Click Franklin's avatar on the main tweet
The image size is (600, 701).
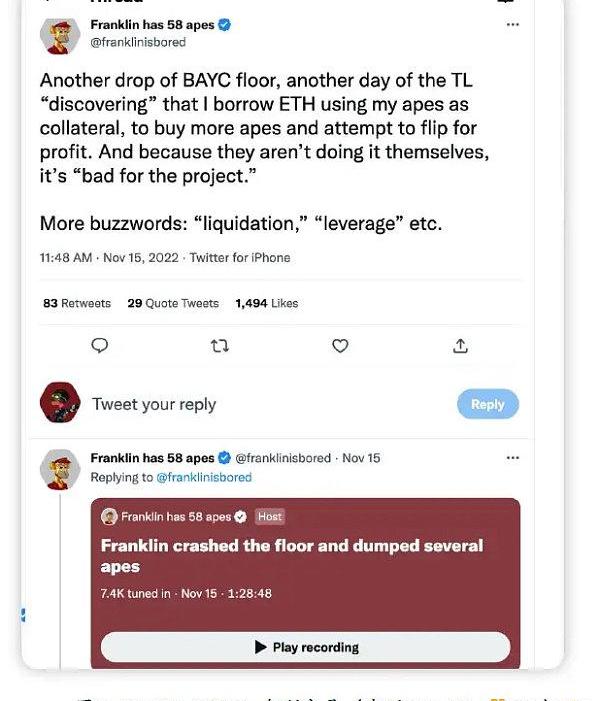coord(60,34)
